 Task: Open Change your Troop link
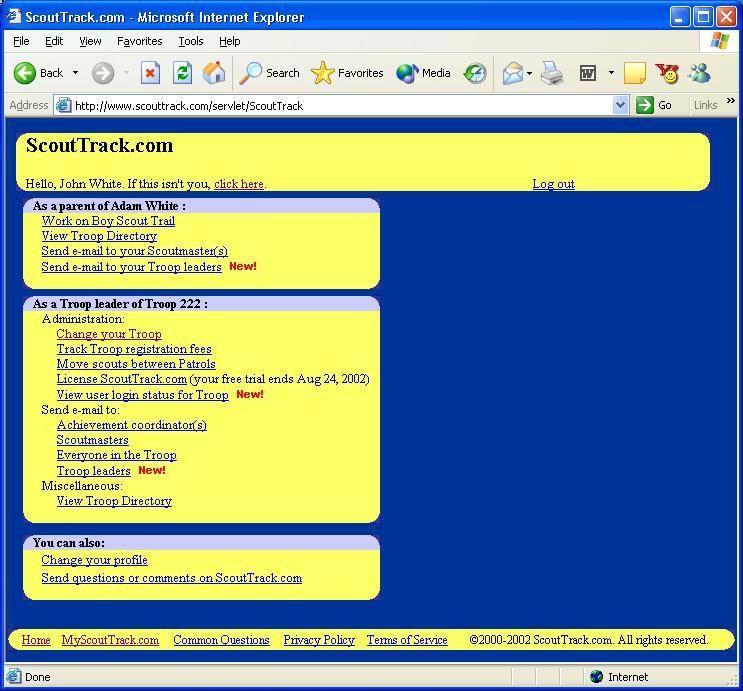109,334
